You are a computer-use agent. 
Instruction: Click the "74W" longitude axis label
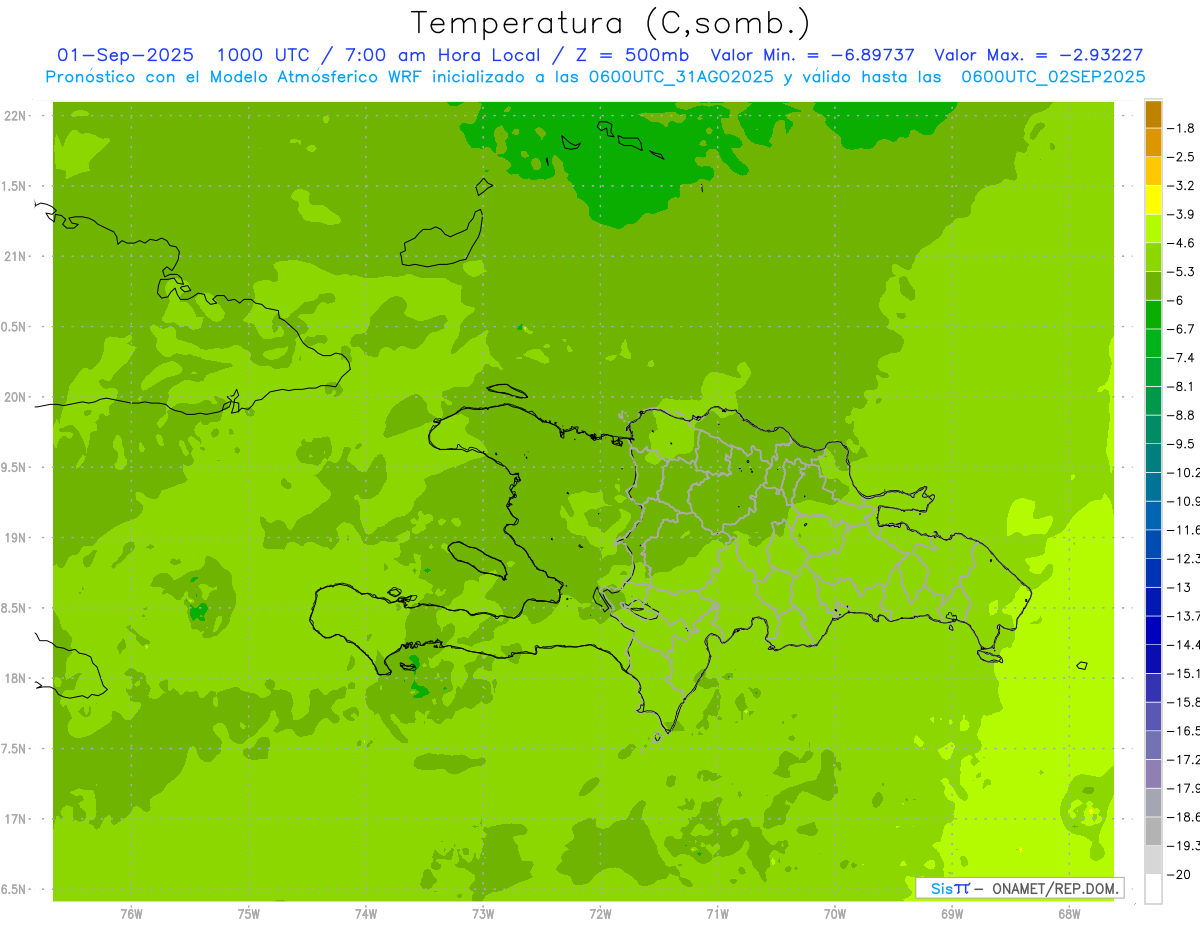coord(365,914)
